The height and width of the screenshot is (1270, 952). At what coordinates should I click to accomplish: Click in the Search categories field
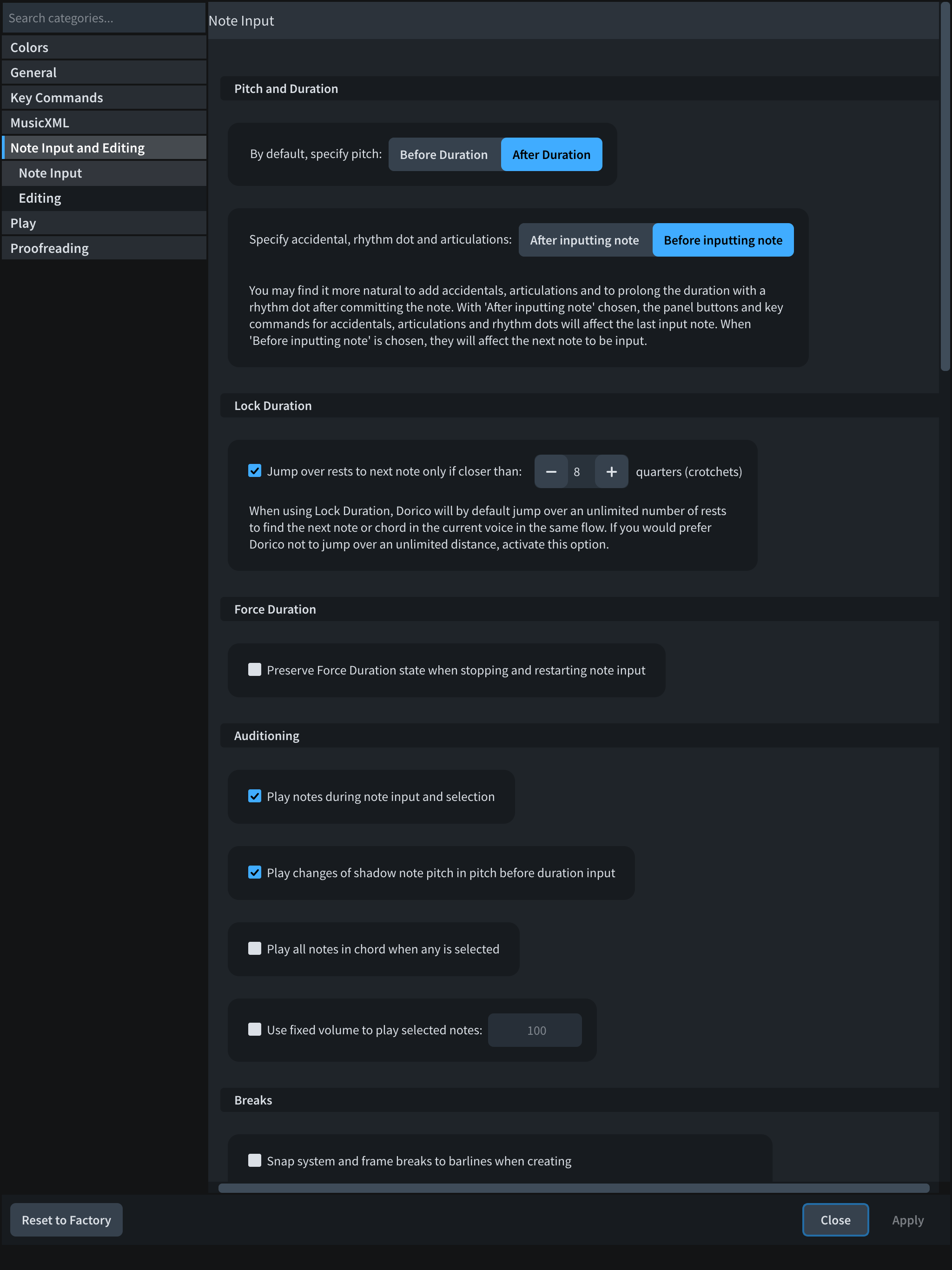pyautogui.click(x=103, y=18)
